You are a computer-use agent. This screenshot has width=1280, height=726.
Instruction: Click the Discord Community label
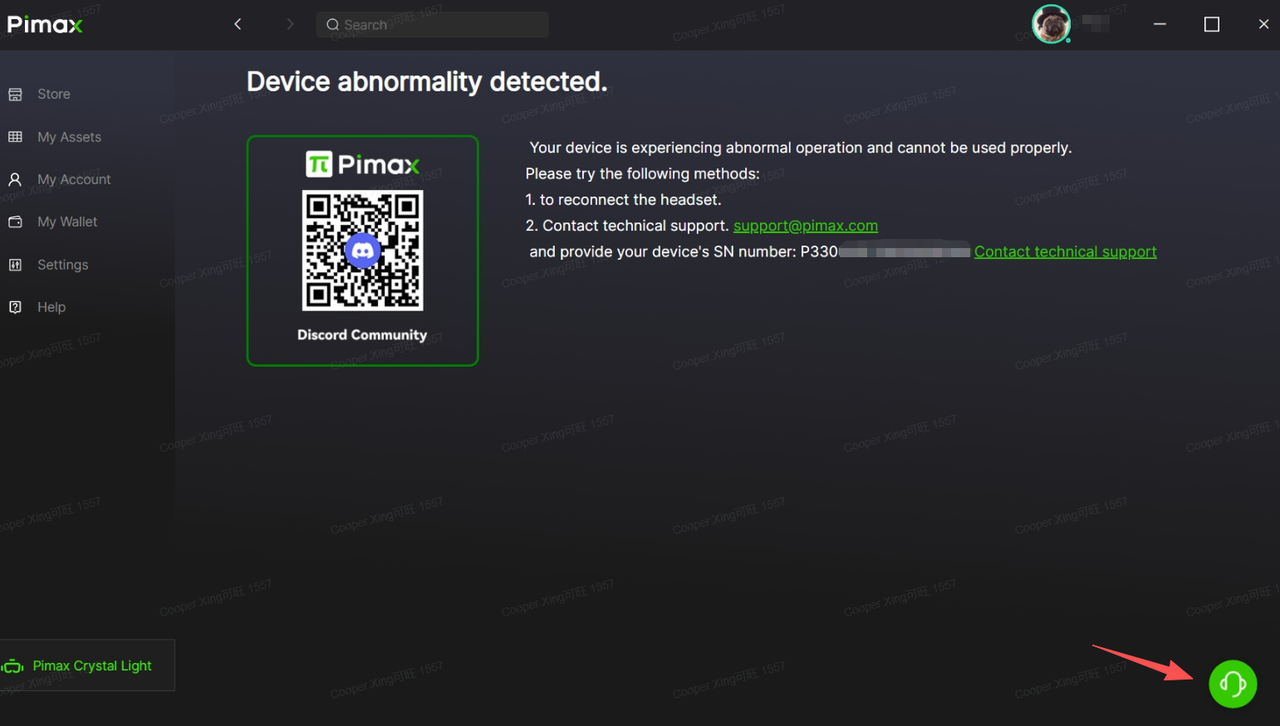[362, 335]
